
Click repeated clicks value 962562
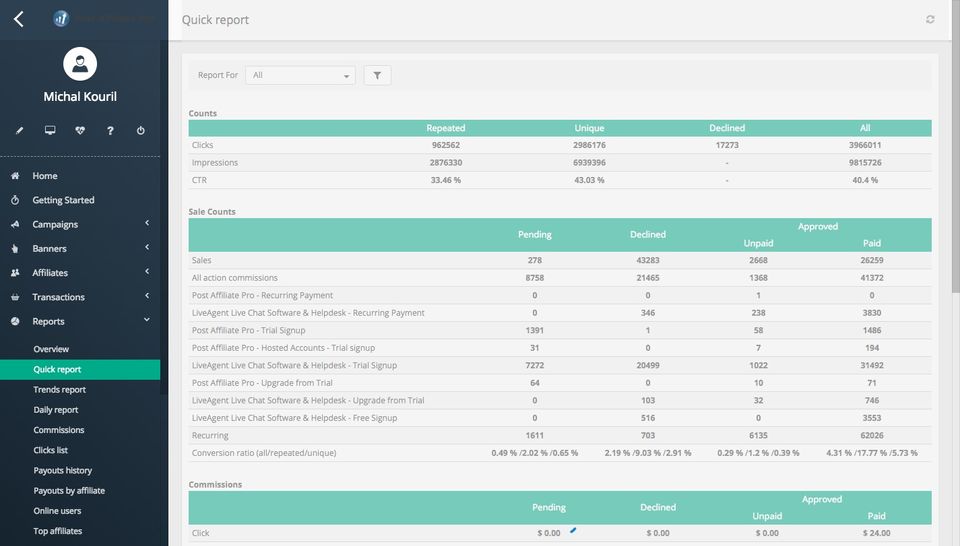tap(446, 145)
